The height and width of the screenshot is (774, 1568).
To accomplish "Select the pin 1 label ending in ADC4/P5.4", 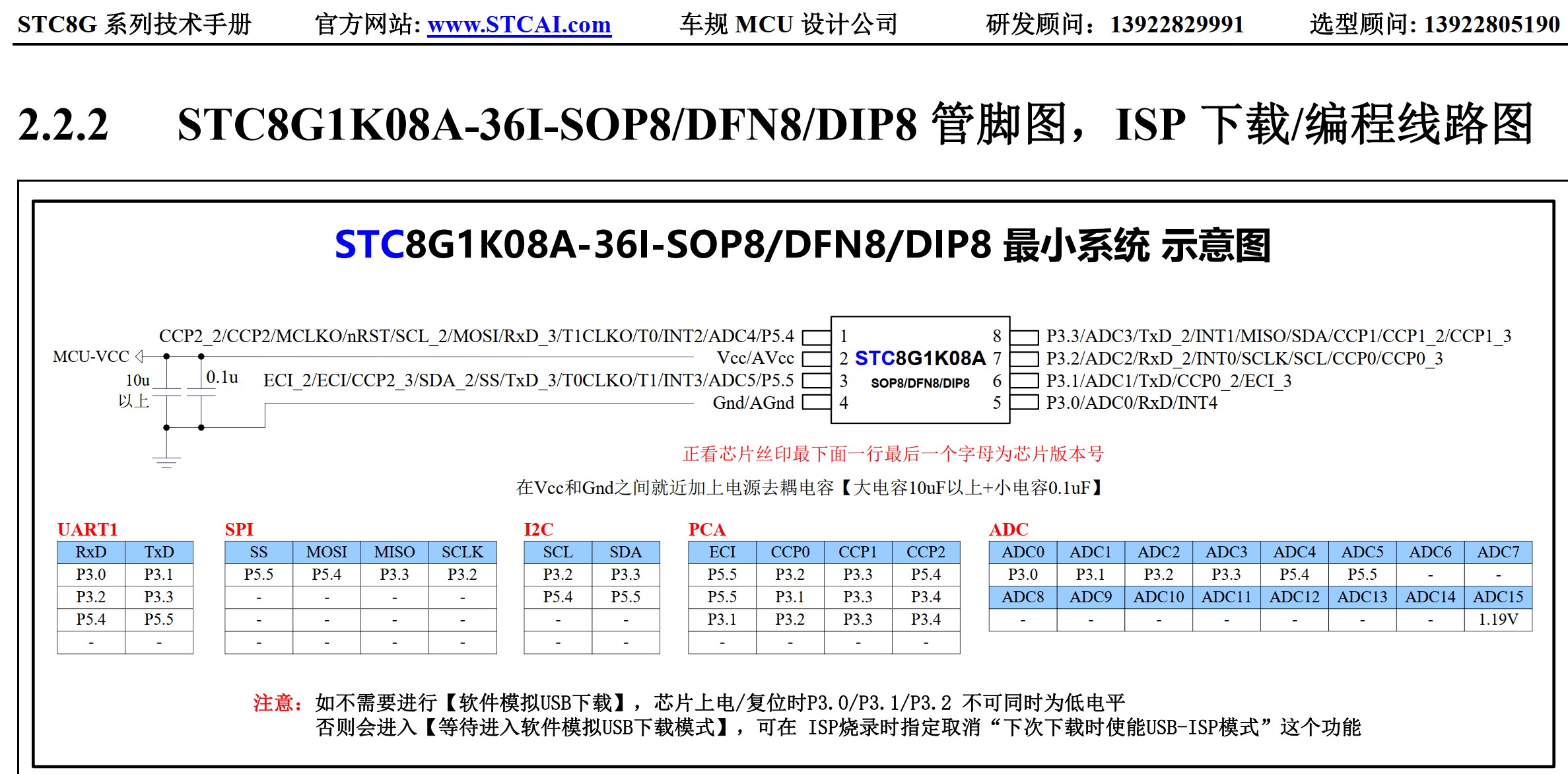I will (x=476, y=336).
